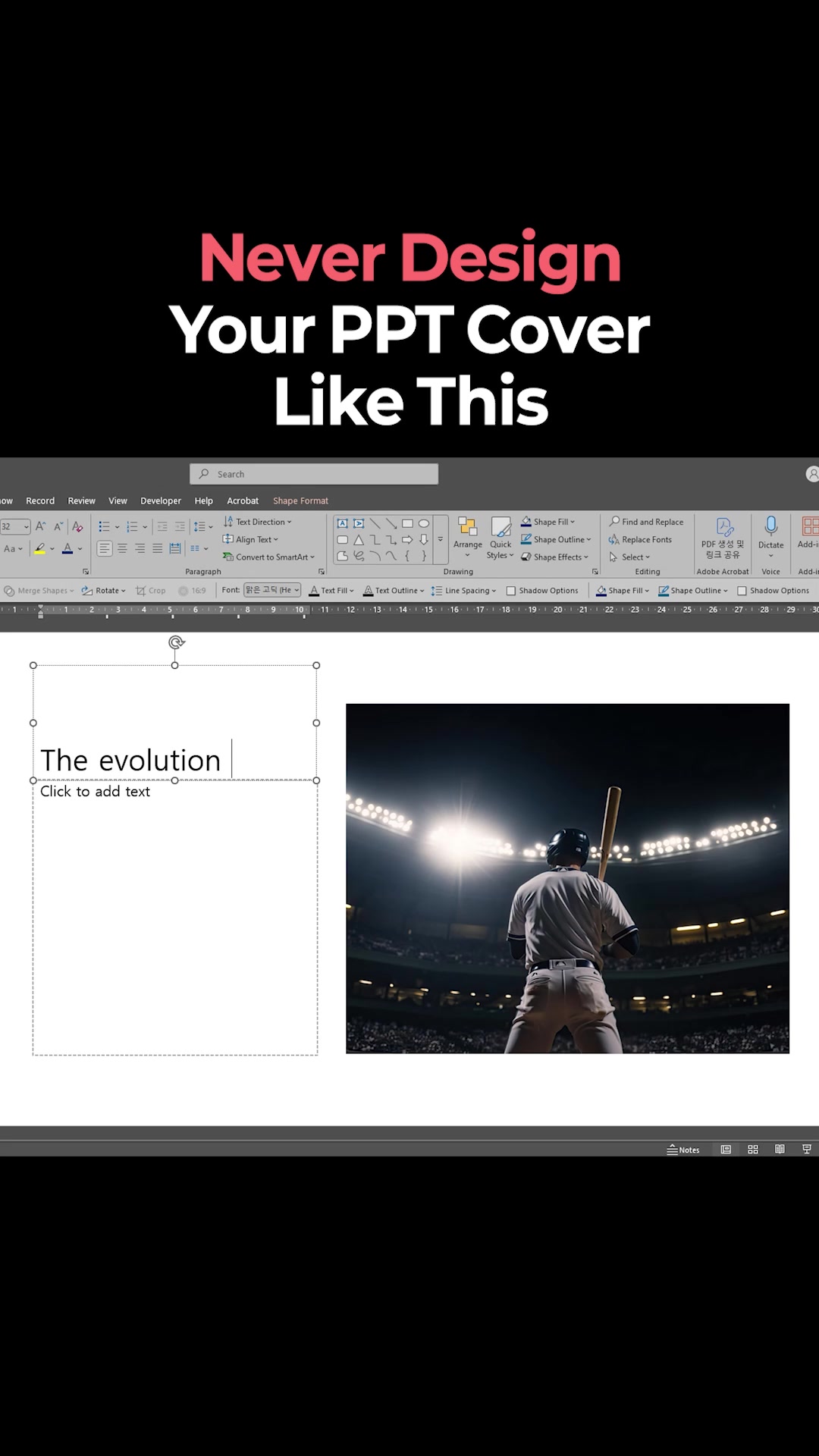Open the Text Direction dropdown
This screenshot has width=819, height=1456.
tap(257, 522)
